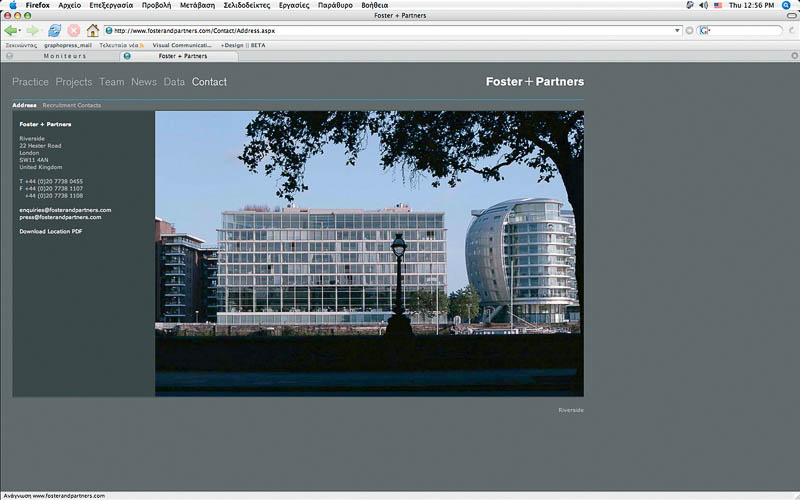The height and width of the screenshot is (500, 800).
Task: Click the URL address field
Action: coord(393,31)
